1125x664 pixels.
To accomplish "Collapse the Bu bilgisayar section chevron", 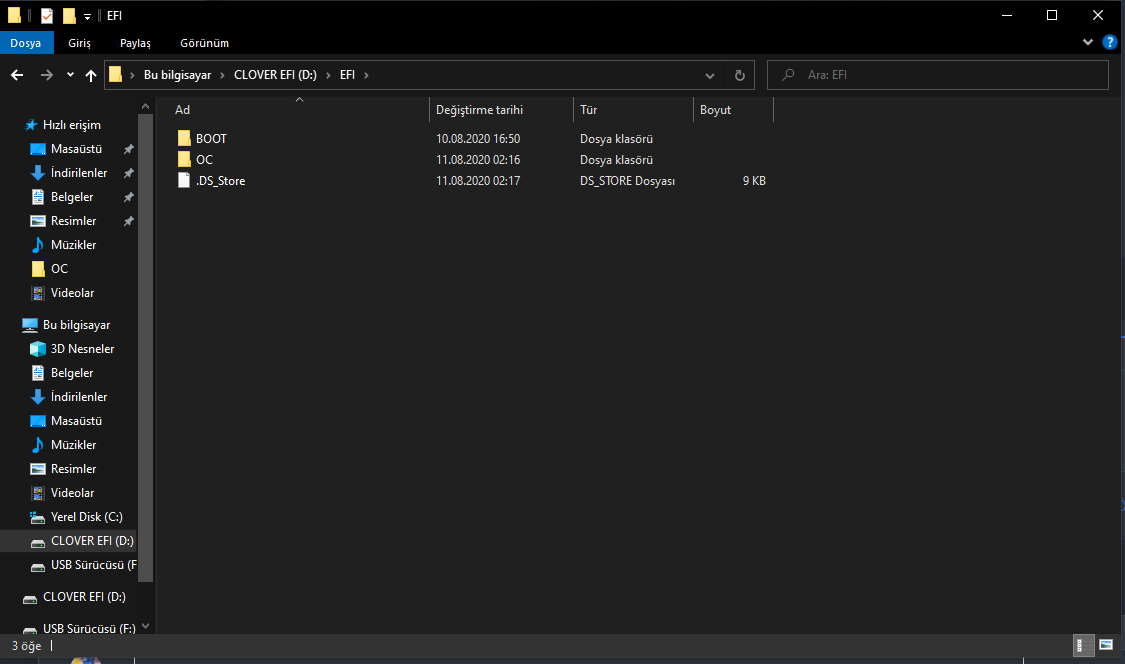I will coord(10,324).
